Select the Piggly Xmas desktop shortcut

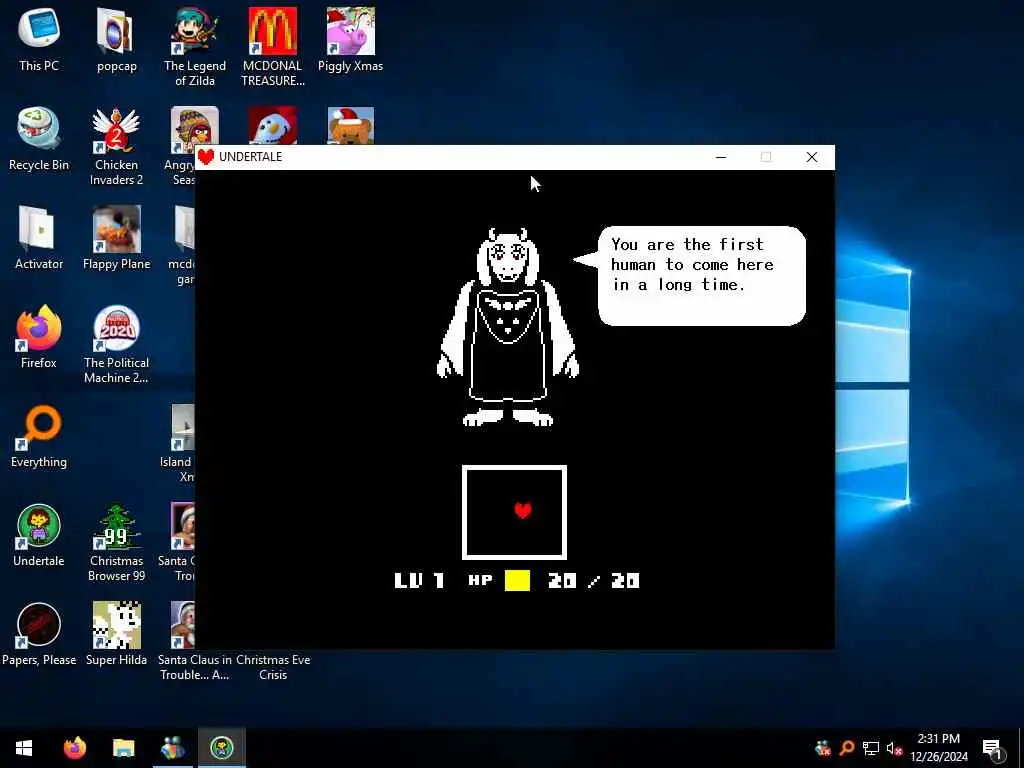[350, 39]
